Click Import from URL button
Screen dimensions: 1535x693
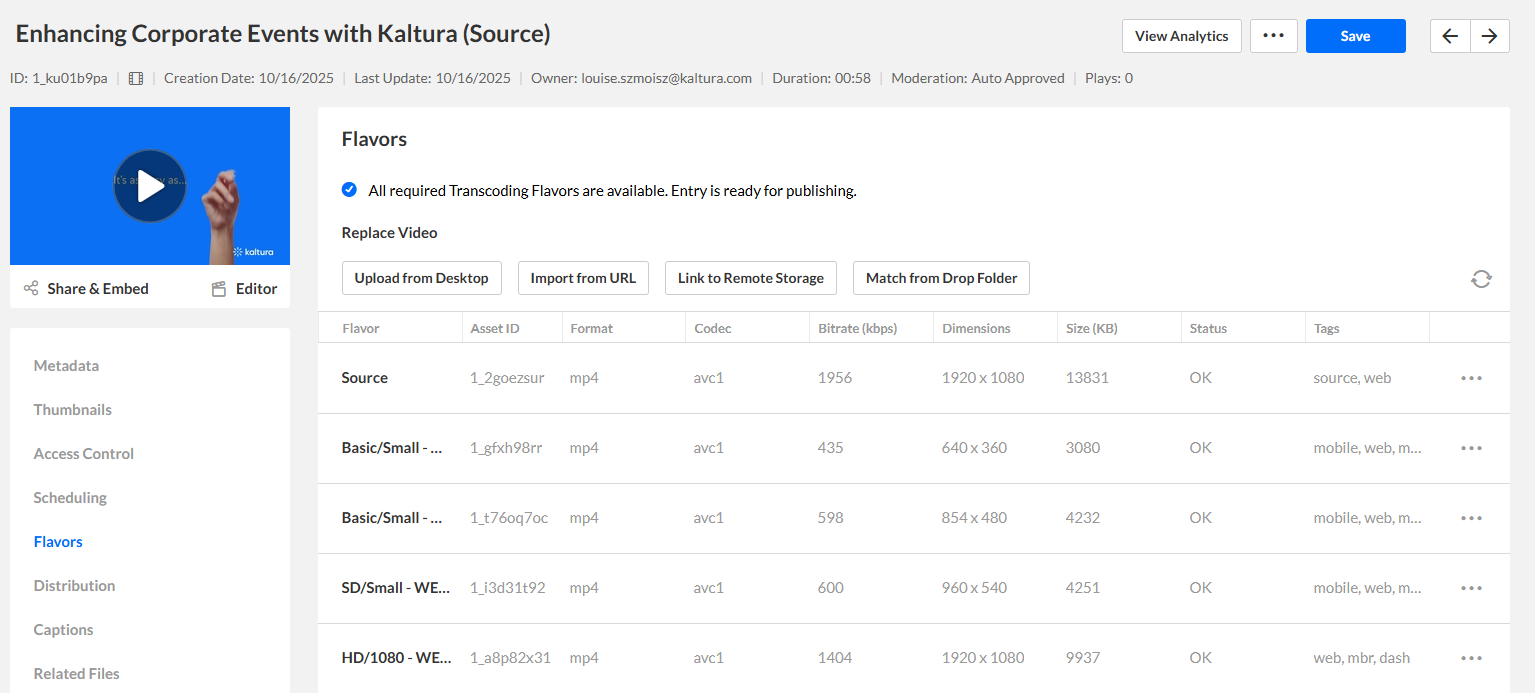[x=583, y=278]
